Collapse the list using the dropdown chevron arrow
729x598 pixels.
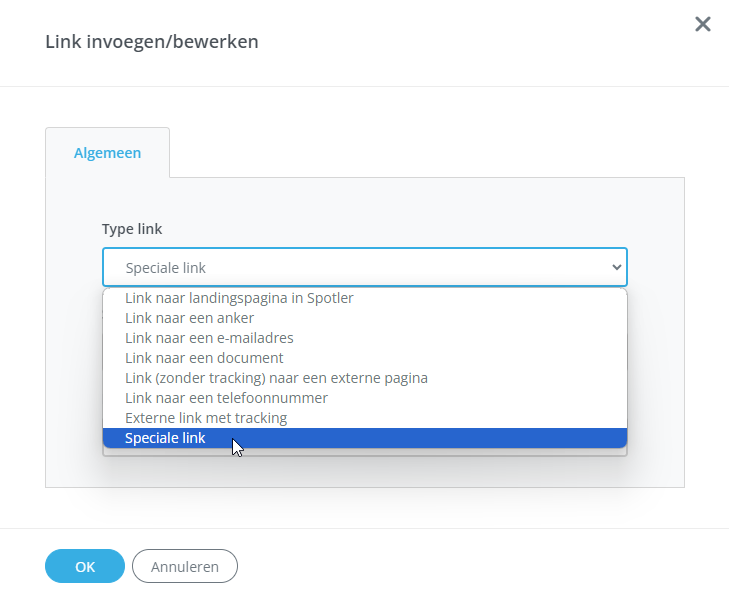(616, 267)
